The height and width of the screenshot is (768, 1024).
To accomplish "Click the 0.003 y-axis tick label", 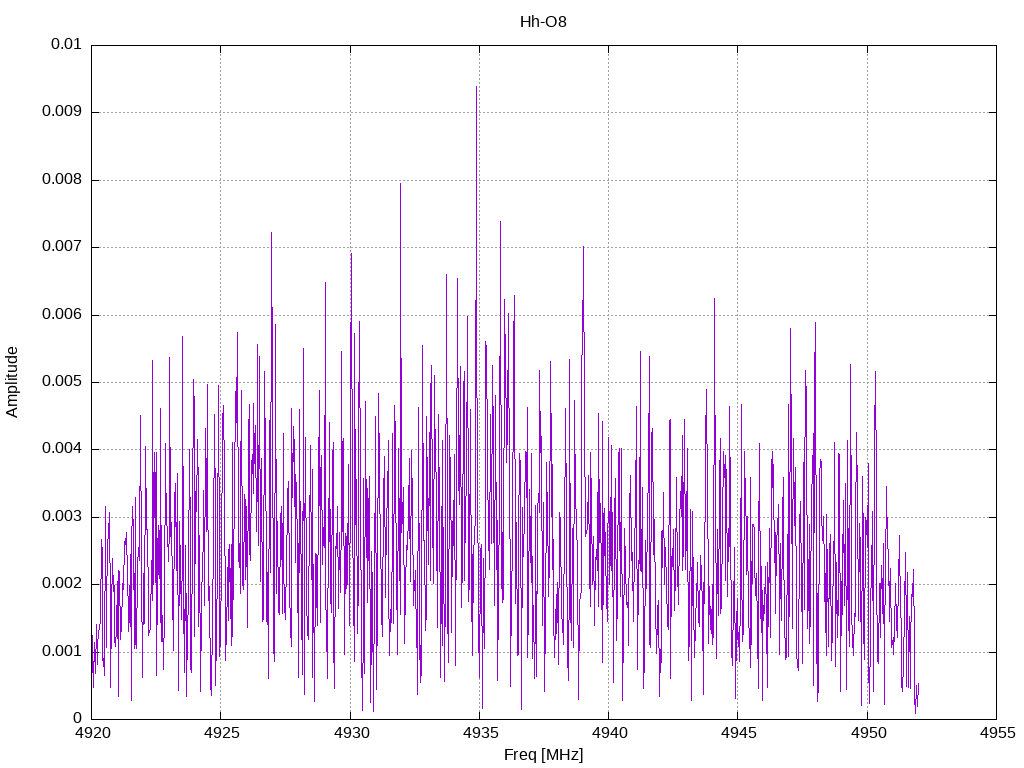I will pyautogui.click(x=62, y=517).
